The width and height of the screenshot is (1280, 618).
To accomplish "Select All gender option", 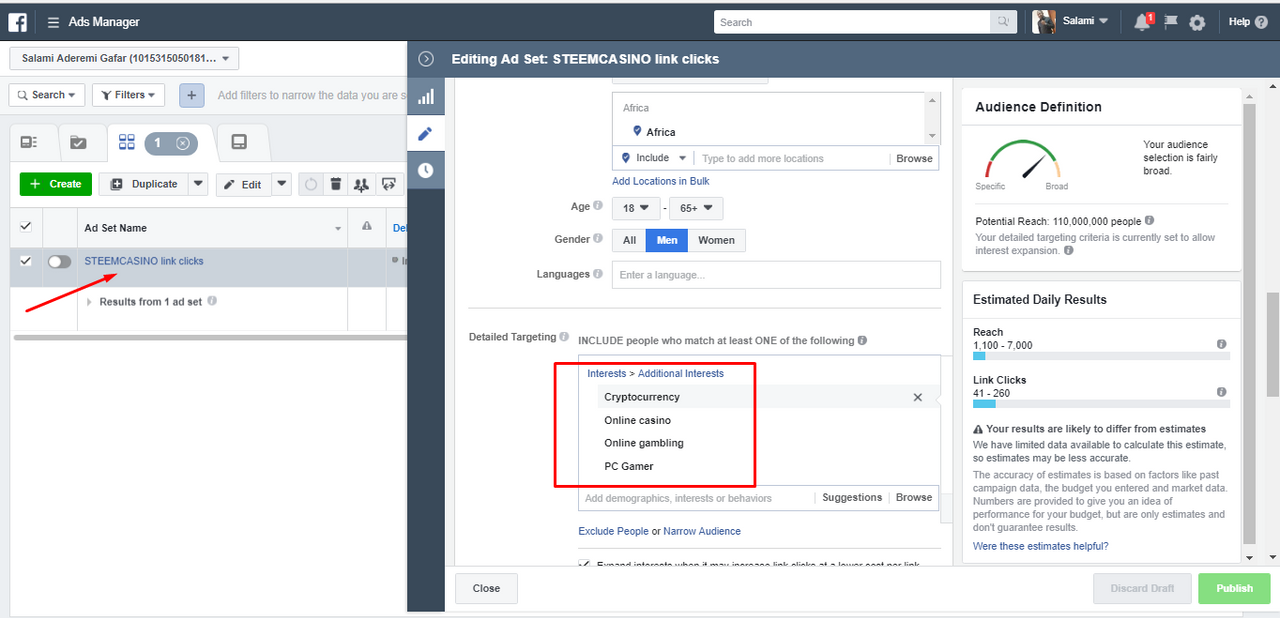I will click(x=629, y=240).
